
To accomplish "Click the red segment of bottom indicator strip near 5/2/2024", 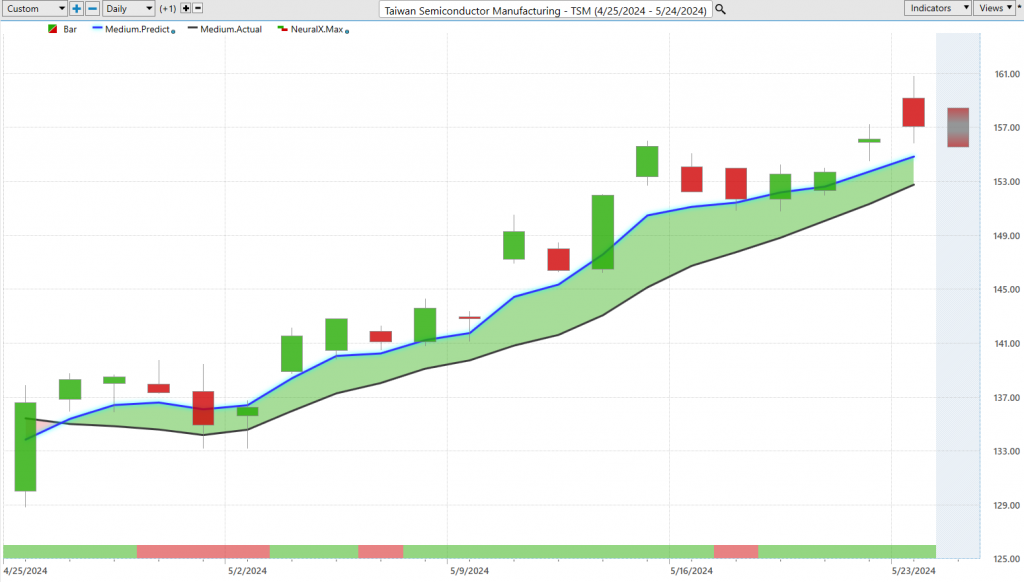I will tap(203, 551).
